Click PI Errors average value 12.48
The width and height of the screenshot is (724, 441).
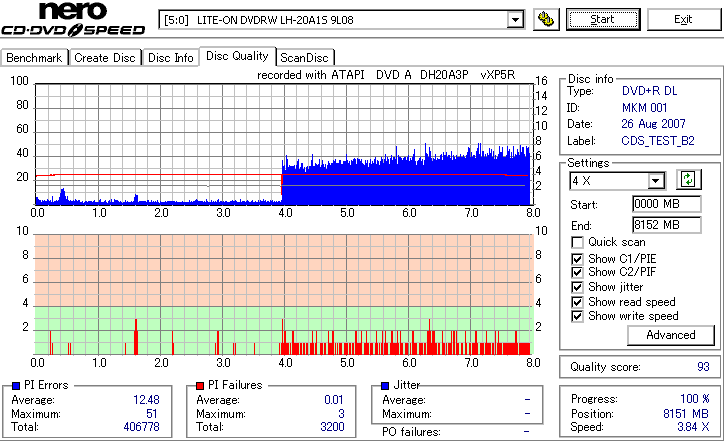[x=146, y=399]
